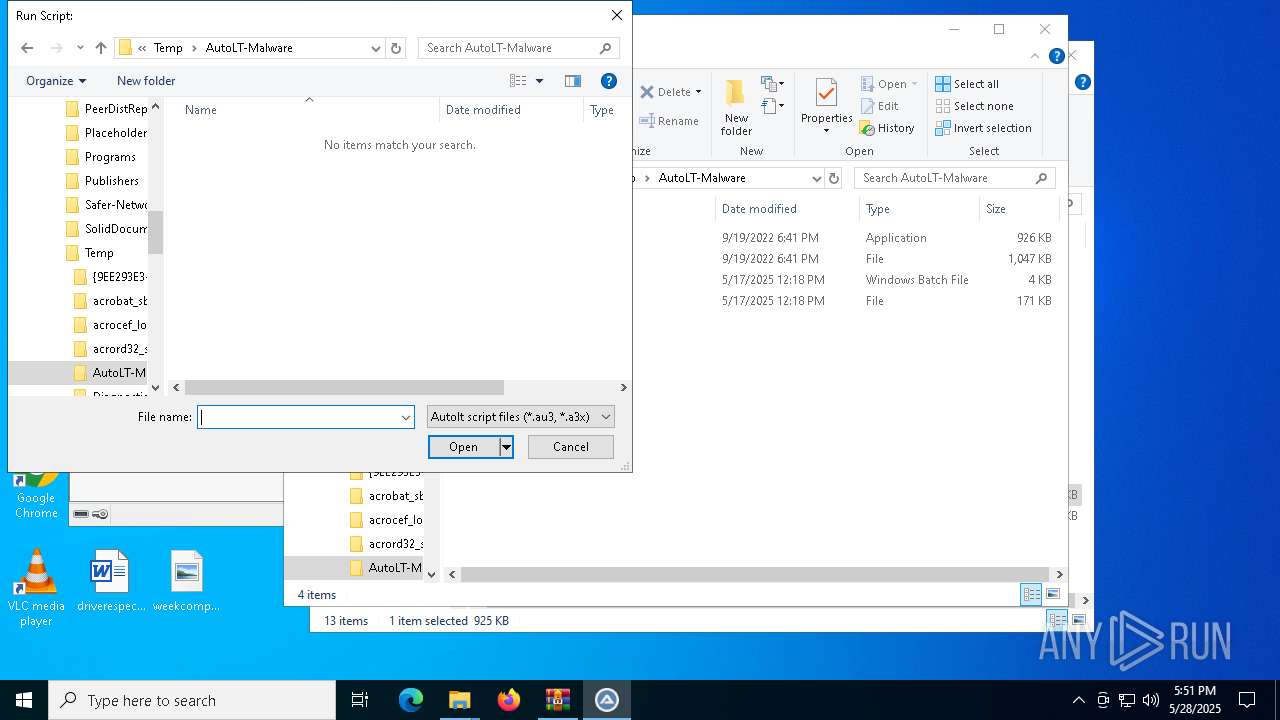Change view layout icon in dialog
Image resolution: width=1280 pixels, height=720 pixels.
[x=518, y=81]
